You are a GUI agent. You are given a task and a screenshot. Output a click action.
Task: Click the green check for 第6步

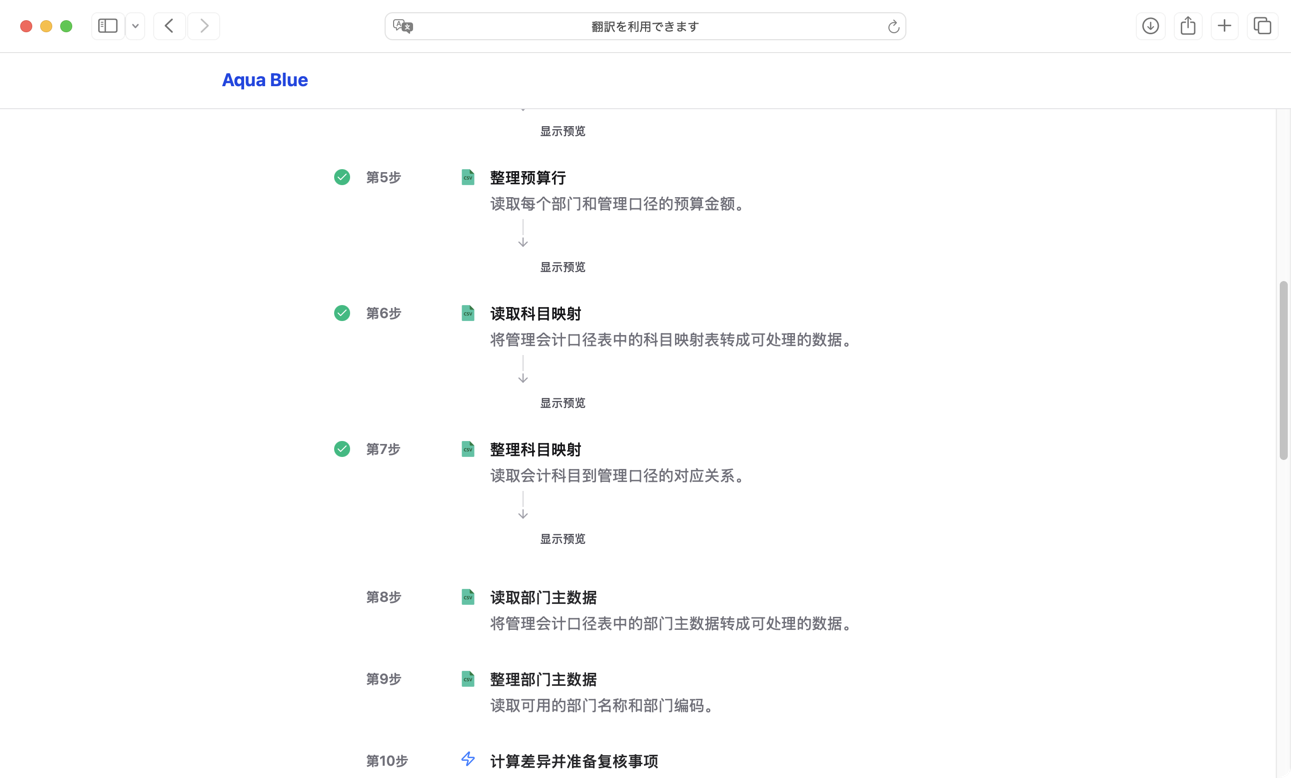(x=342, y=313)
